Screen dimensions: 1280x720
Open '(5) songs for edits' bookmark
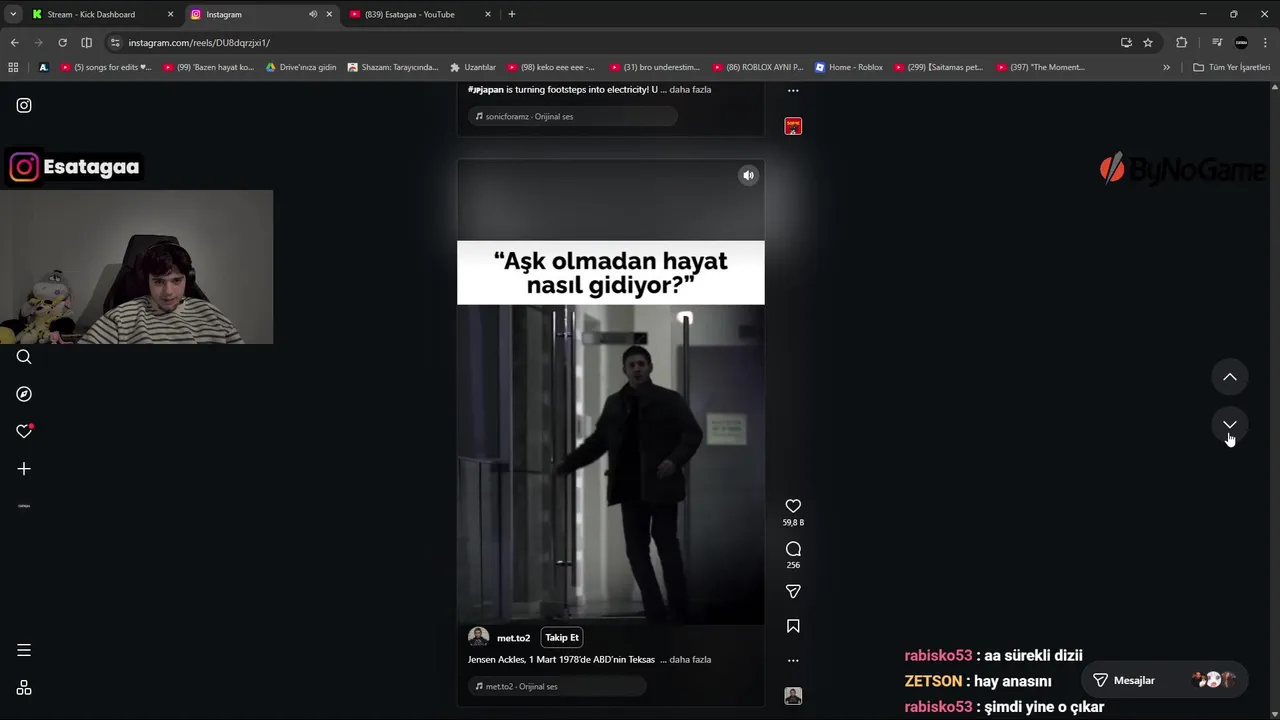coord(106,67)
